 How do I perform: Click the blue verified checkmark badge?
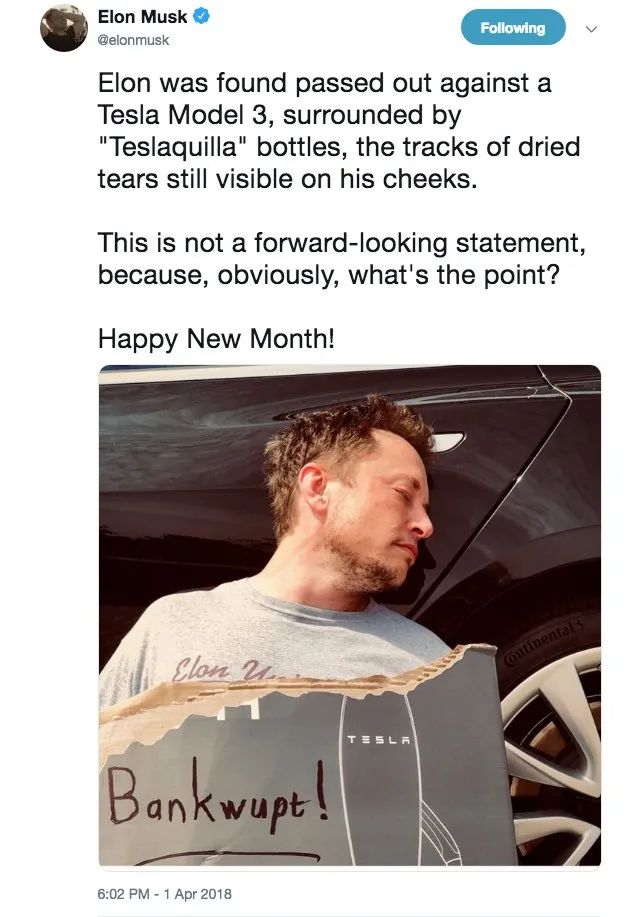click(201, 17)
